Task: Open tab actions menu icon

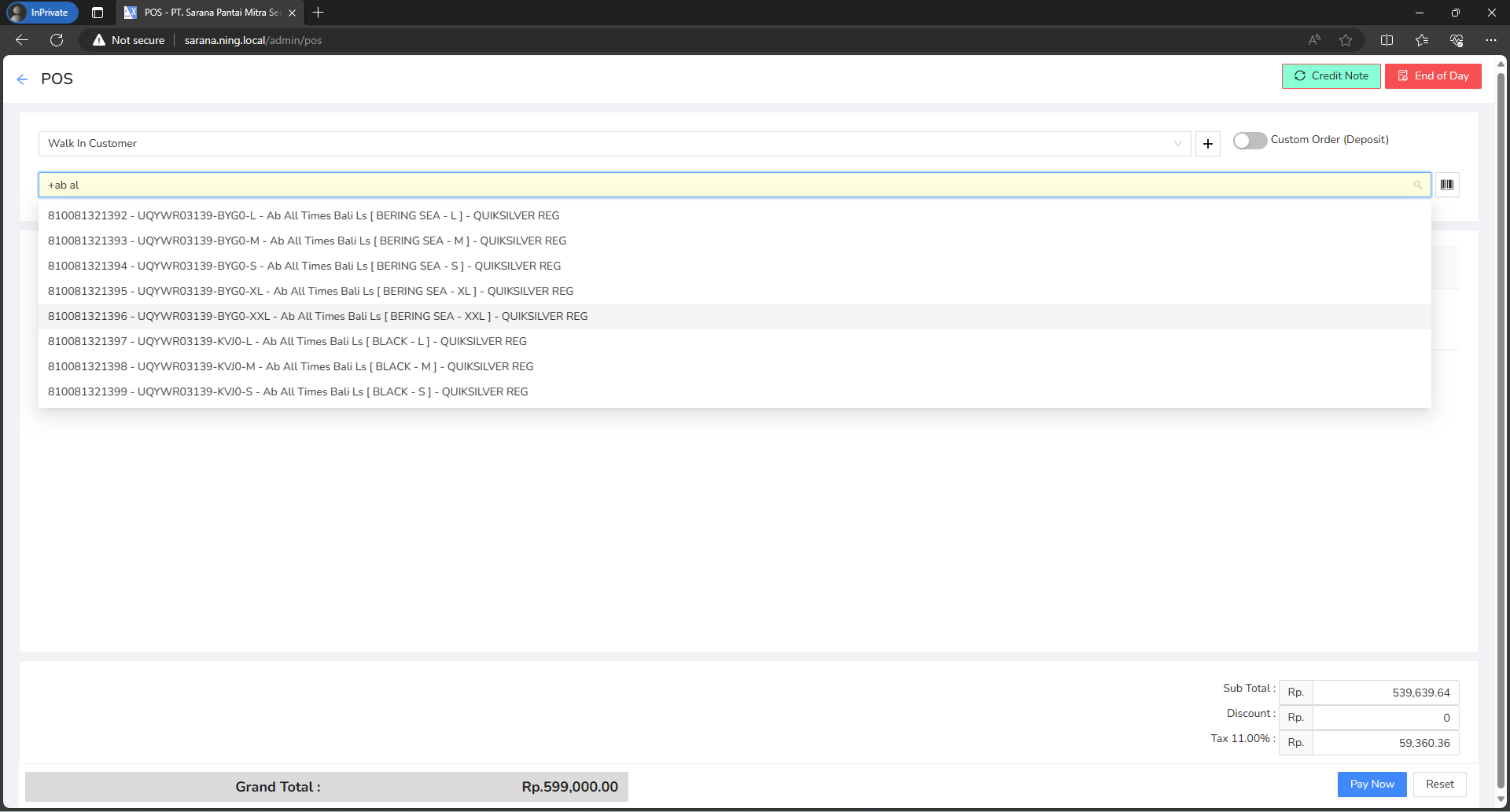Action: click(98, 13)
